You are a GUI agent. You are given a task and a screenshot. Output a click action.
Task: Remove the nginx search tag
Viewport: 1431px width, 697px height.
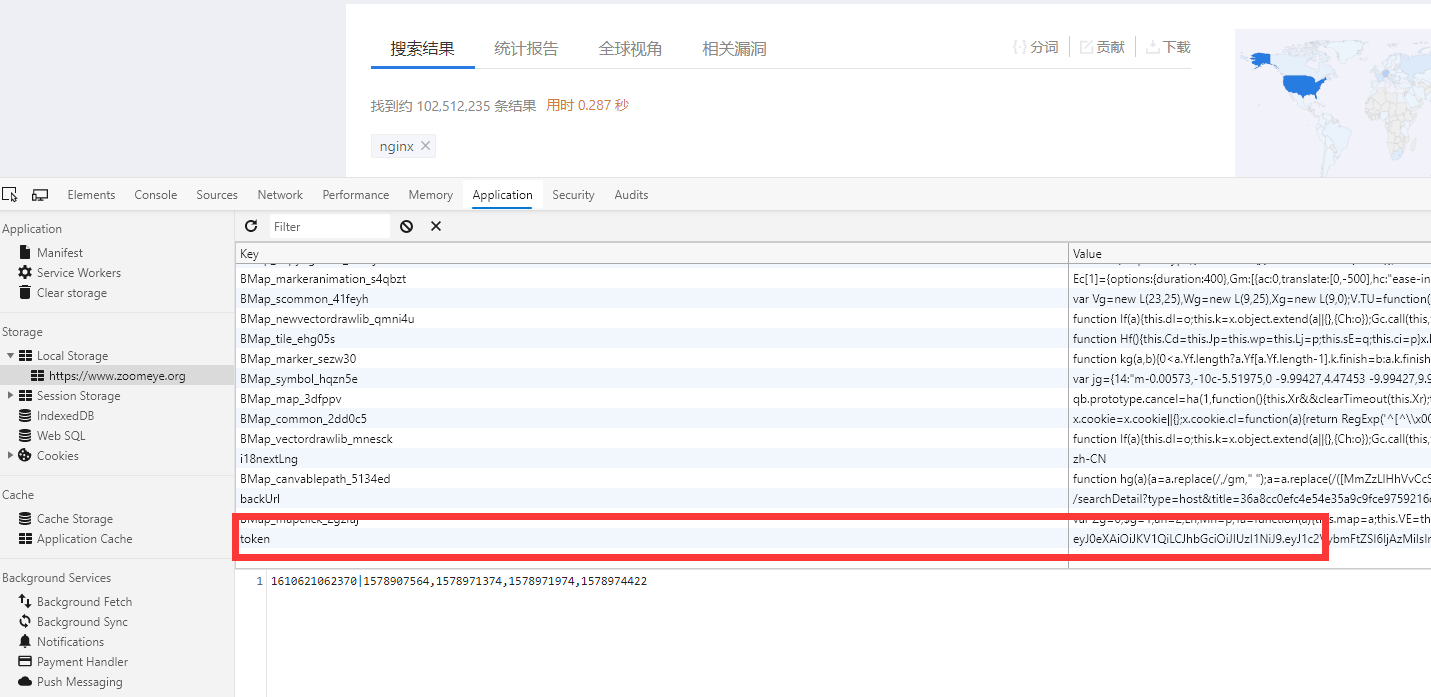tap(425, 146)
